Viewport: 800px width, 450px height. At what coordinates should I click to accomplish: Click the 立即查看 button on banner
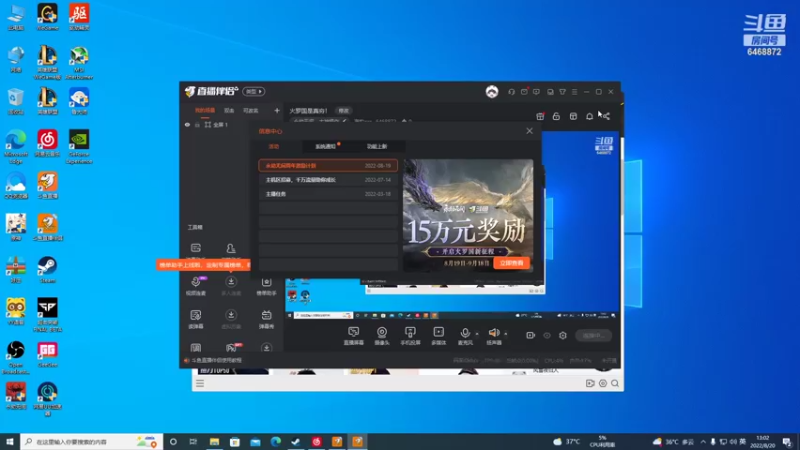tap(512, 263)
